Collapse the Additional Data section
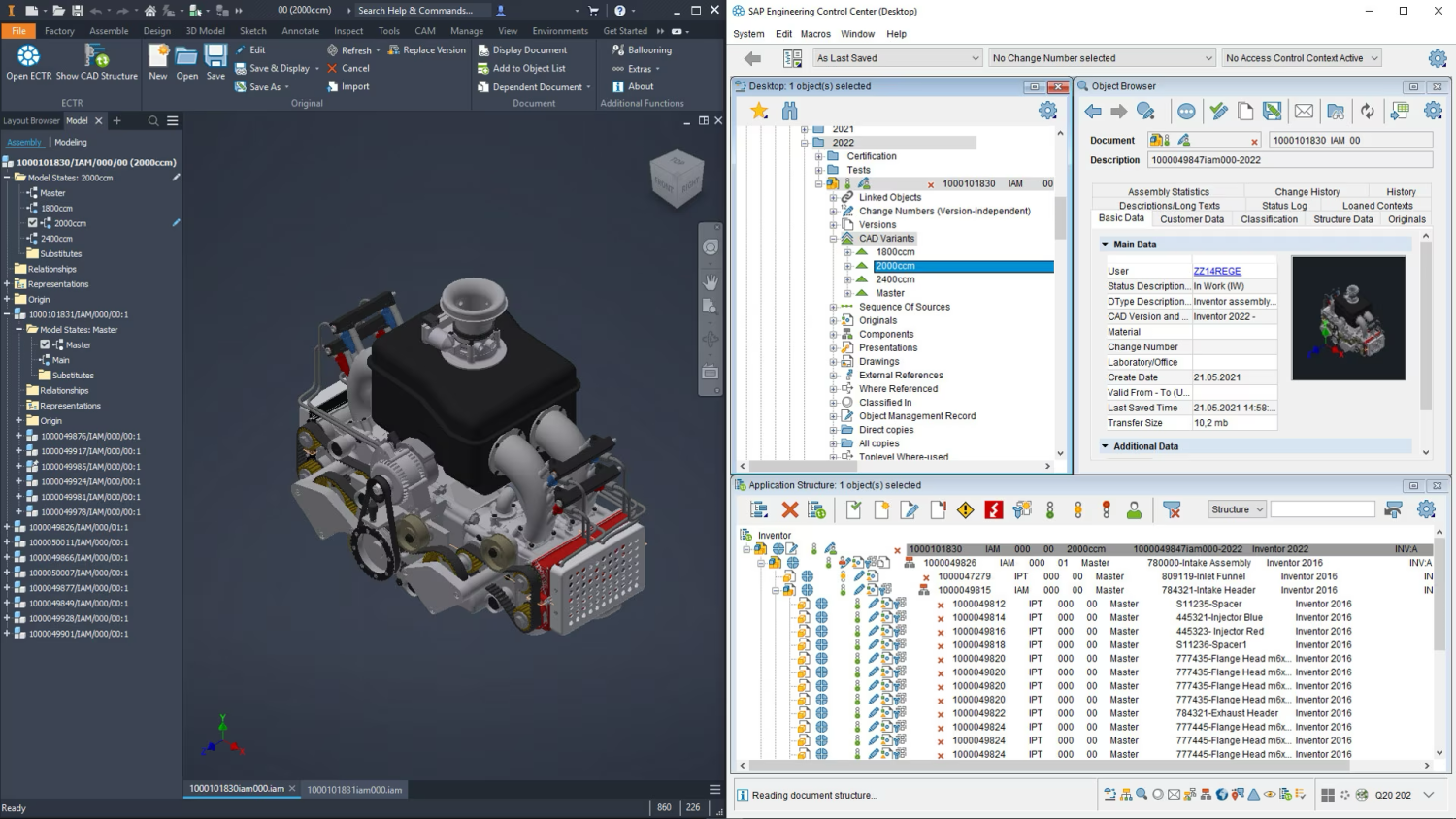The image size is (1456, 819). pyautogui.click(x=1105, y=446)
